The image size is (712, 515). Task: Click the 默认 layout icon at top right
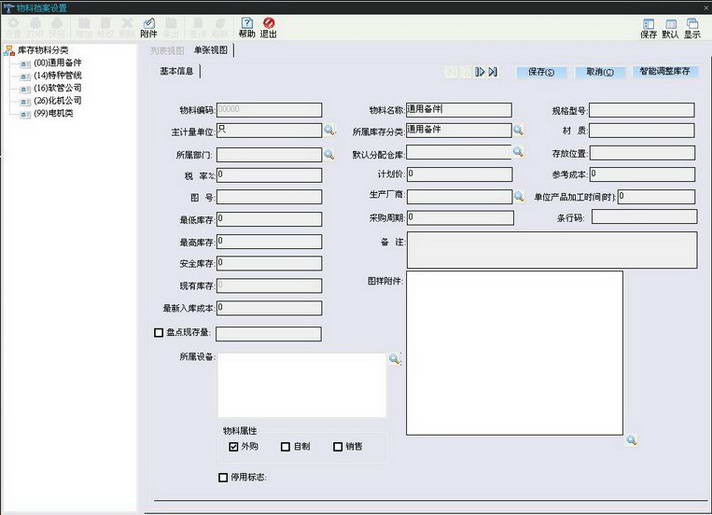670,28
